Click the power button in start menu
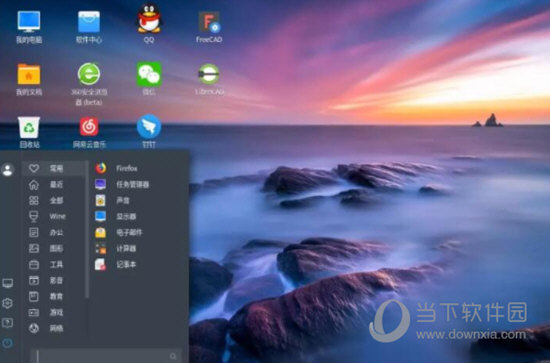The image size is (550, 363). point(7,342)
